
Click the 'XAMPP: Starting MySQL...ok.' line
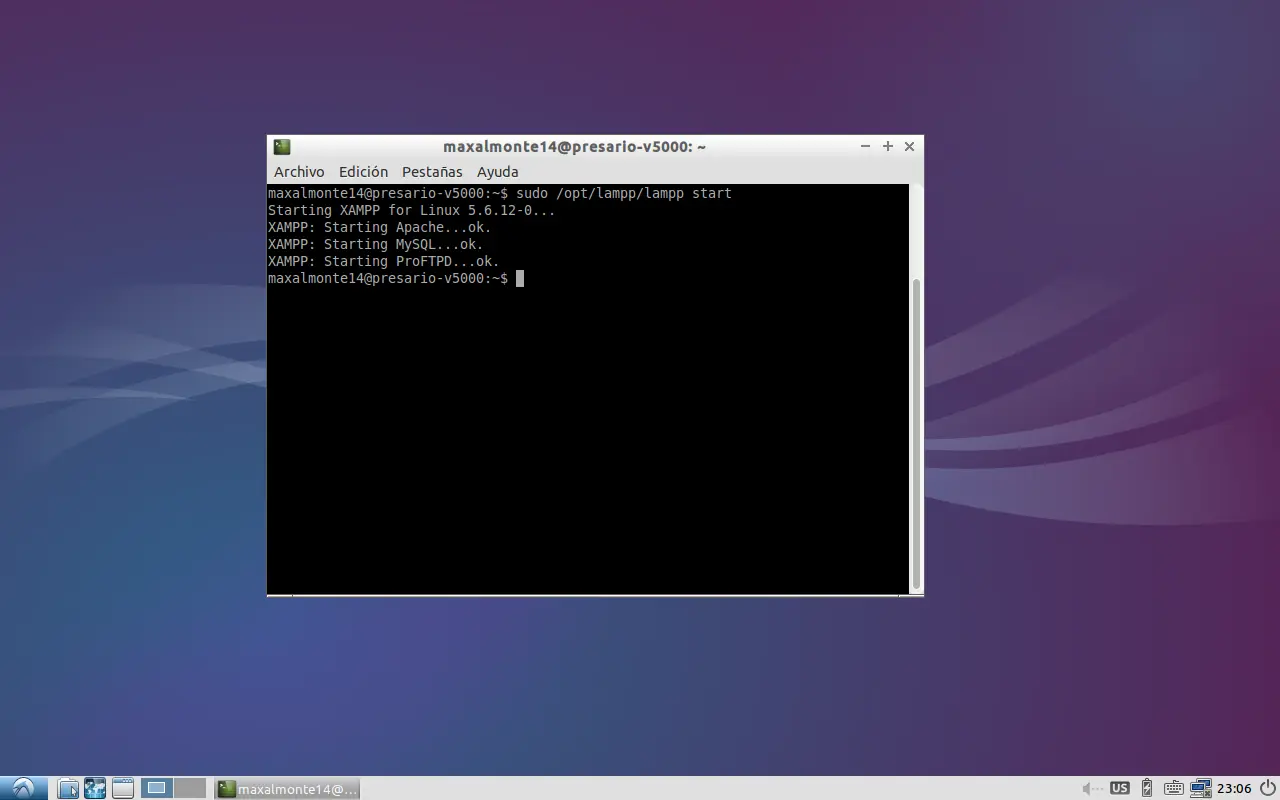point(375,244)
